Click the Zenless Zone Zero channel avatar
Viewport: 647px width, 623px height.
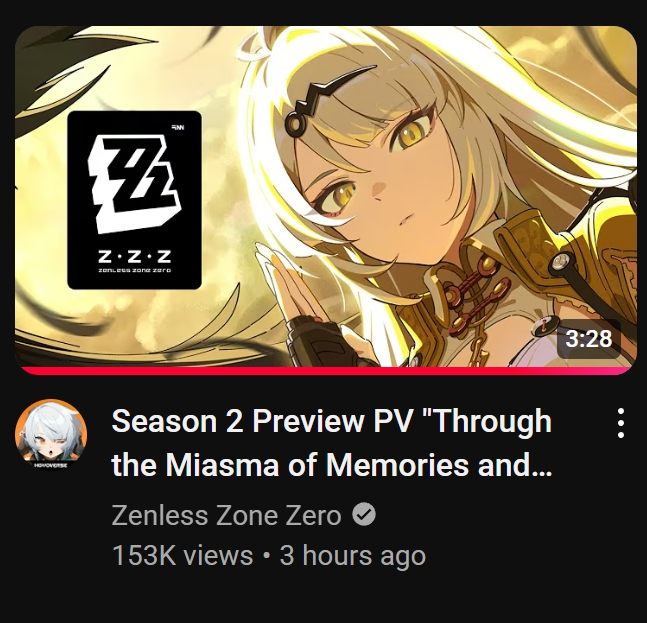(51, 434)
